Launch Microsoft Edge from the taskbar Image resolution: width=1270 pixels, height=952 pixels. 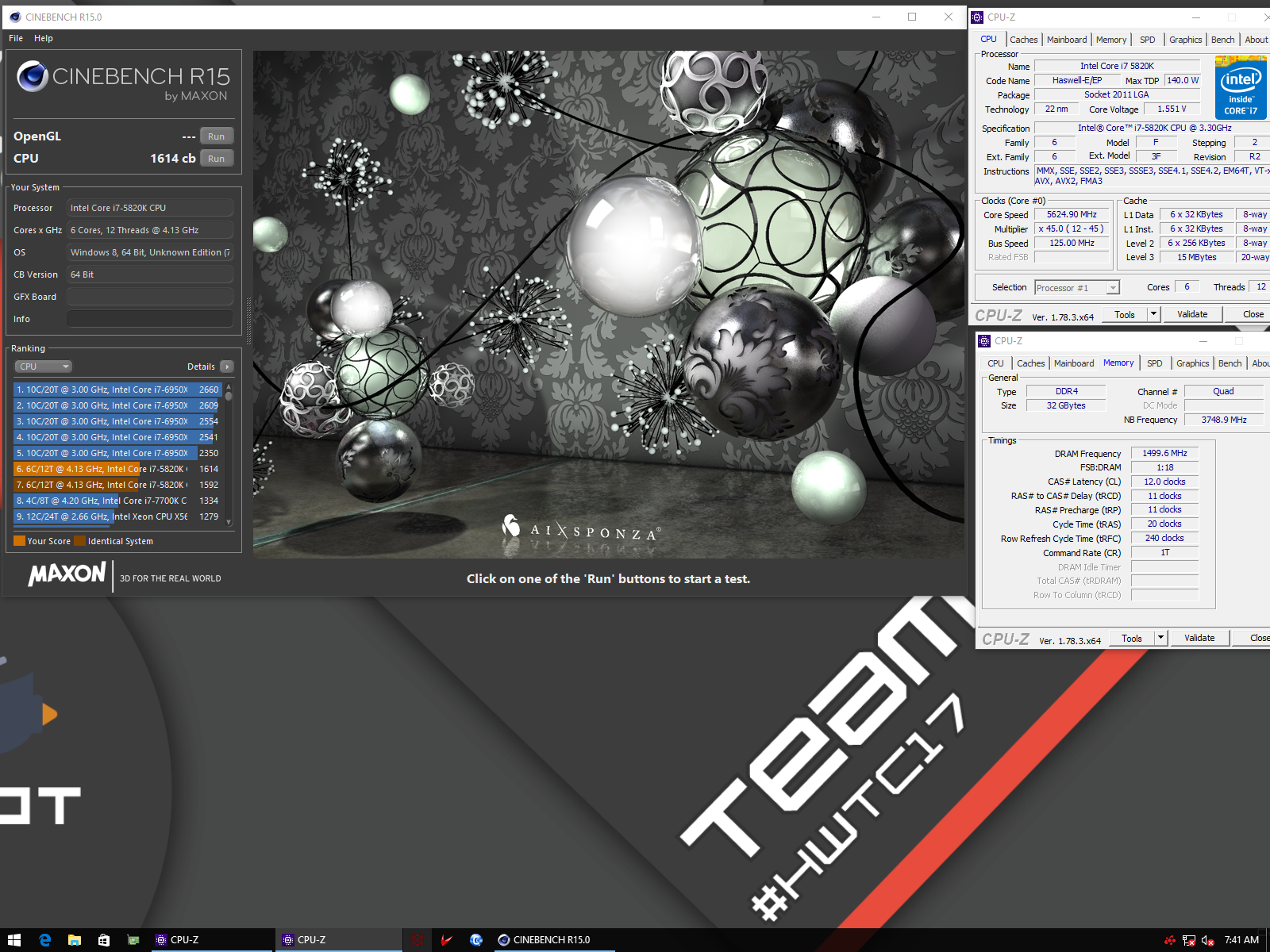45,940
